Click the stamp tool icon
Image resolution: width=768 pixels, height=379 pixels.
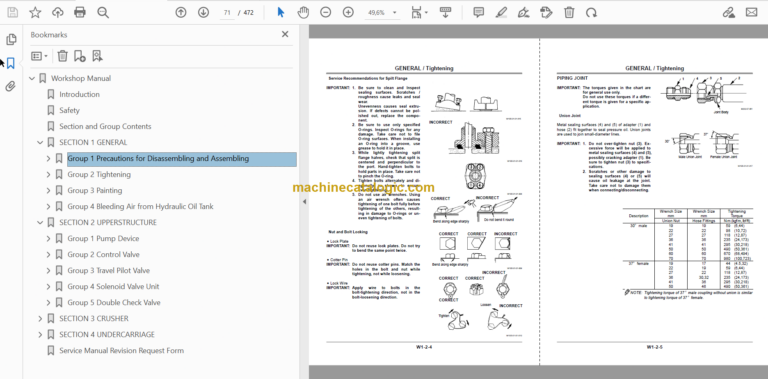pyautogui.click(x=546, y=12)
